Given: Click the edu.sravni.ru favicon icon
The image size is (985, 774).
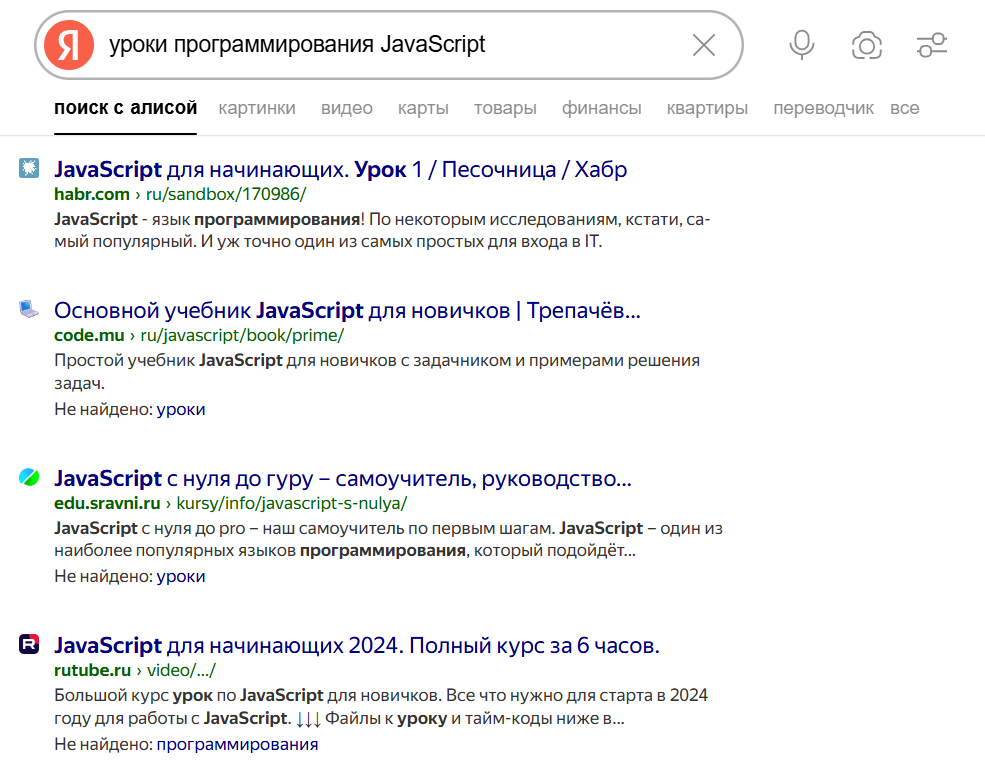Looking at the screenshot, I should tap(29, 477).
